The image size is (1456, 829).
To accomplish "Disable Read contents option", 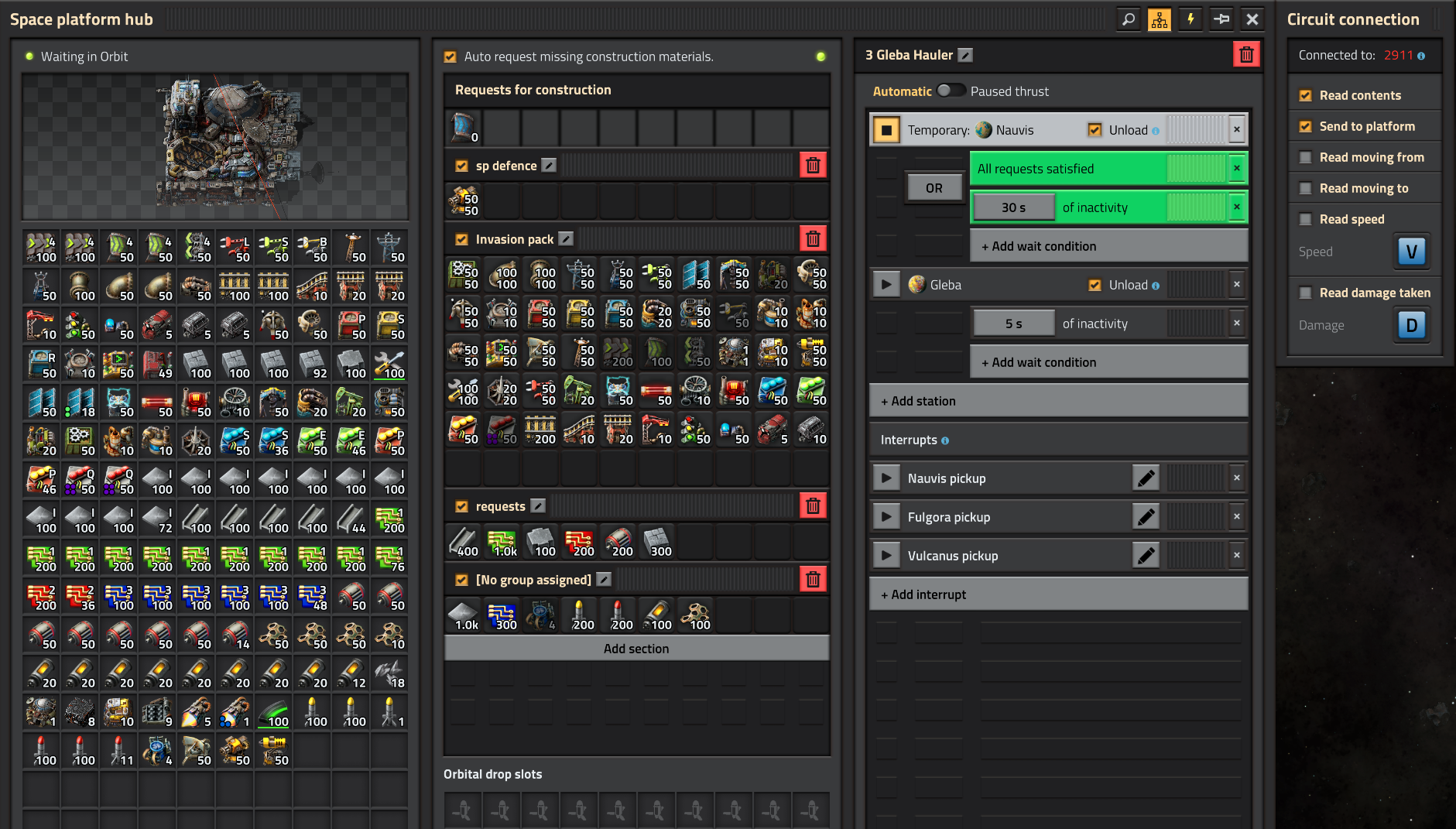I will [x=1305, y=95].
